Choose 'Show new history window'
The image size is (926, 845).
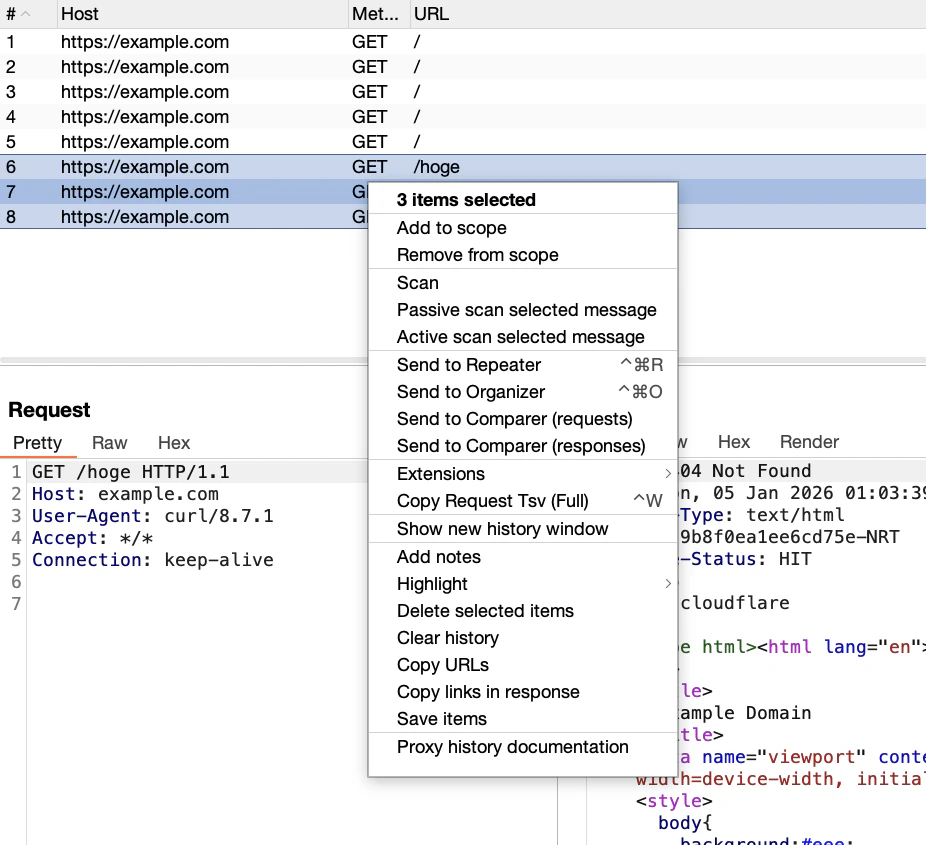pyautogui.click(x=523, y=529)
